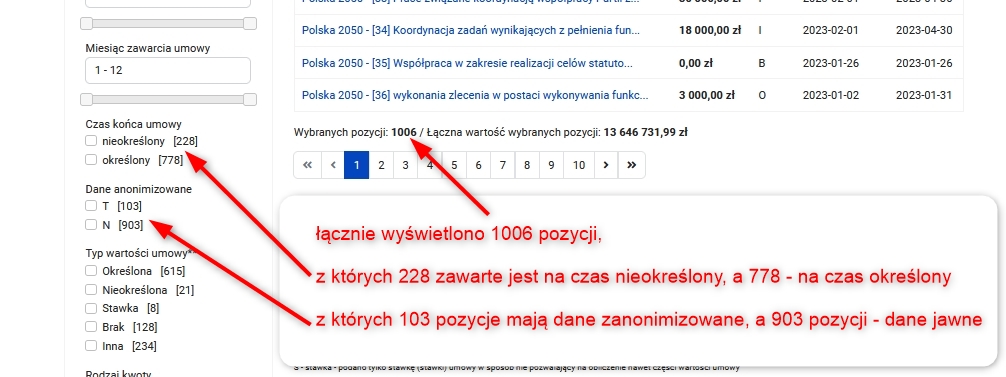Open page 8 in pagination

point(527,165)
